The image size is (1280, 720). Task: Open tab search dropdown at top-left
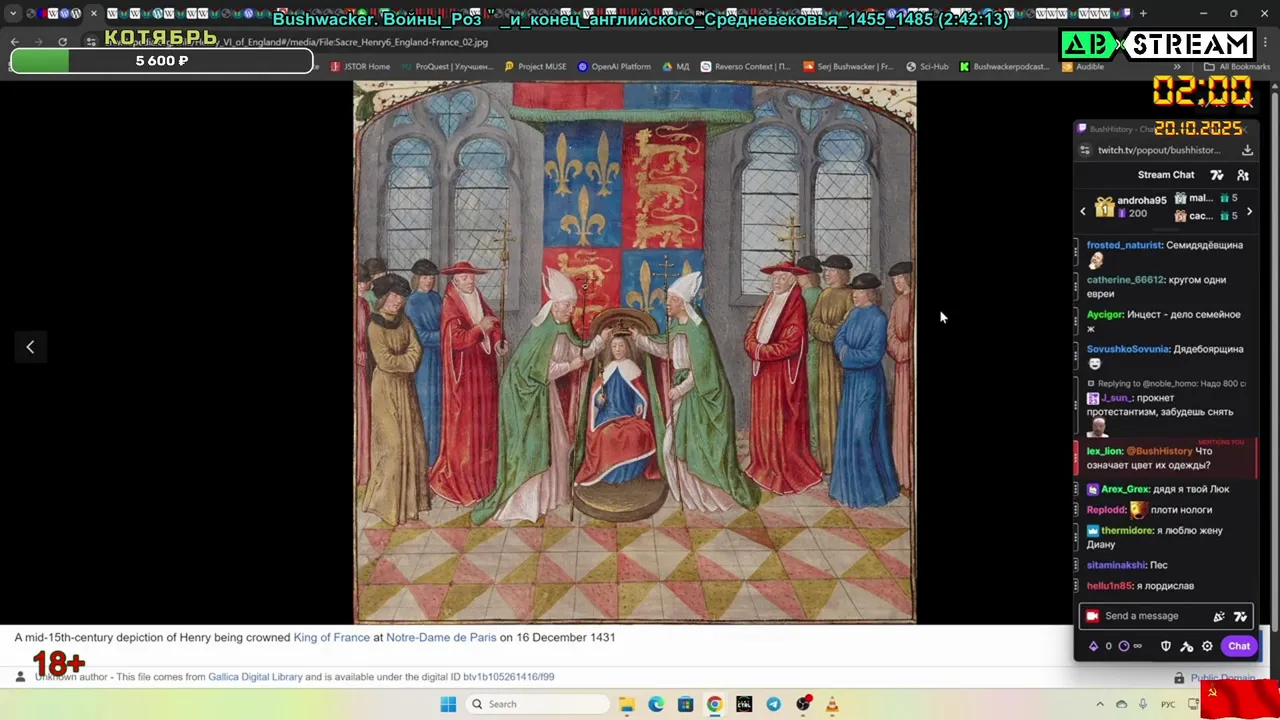(x=12, y=14)
